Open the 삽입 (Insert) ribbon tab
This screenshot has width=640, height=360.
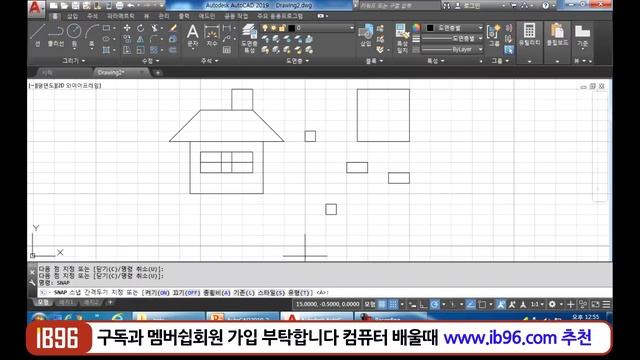[x=72, y=16]
